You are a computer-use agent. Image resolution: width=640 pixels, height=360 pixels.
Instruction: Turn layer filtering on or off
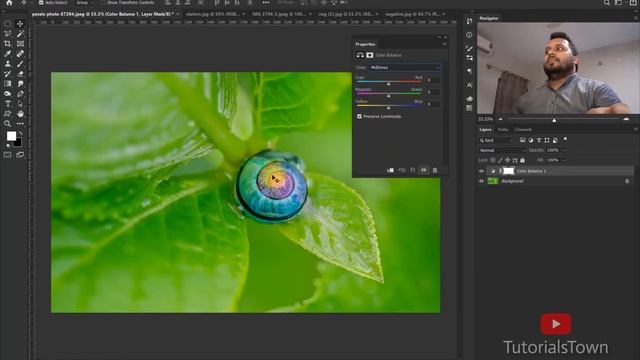(x=565, y=139)
